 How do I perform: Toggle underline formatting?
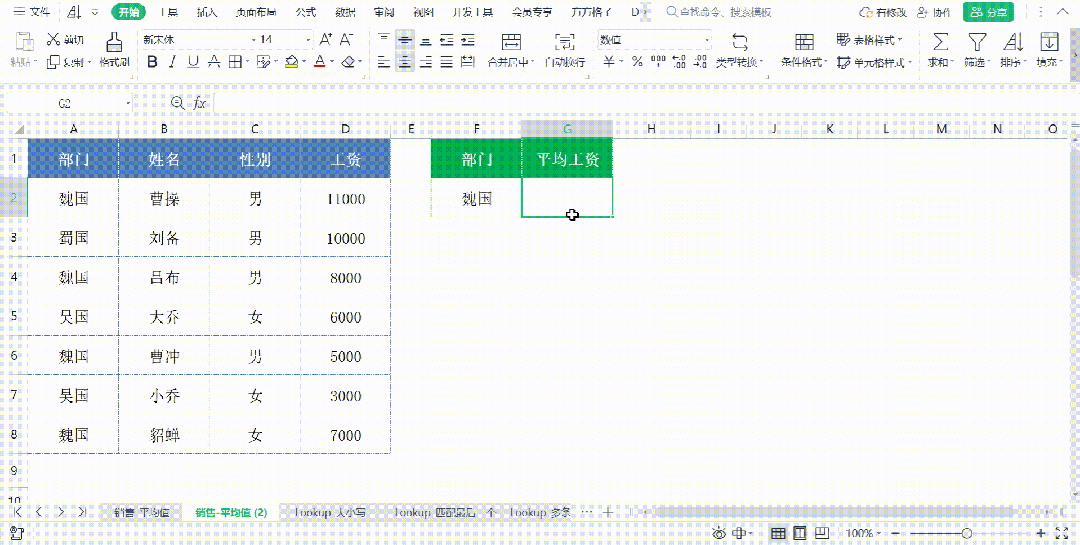194,62
